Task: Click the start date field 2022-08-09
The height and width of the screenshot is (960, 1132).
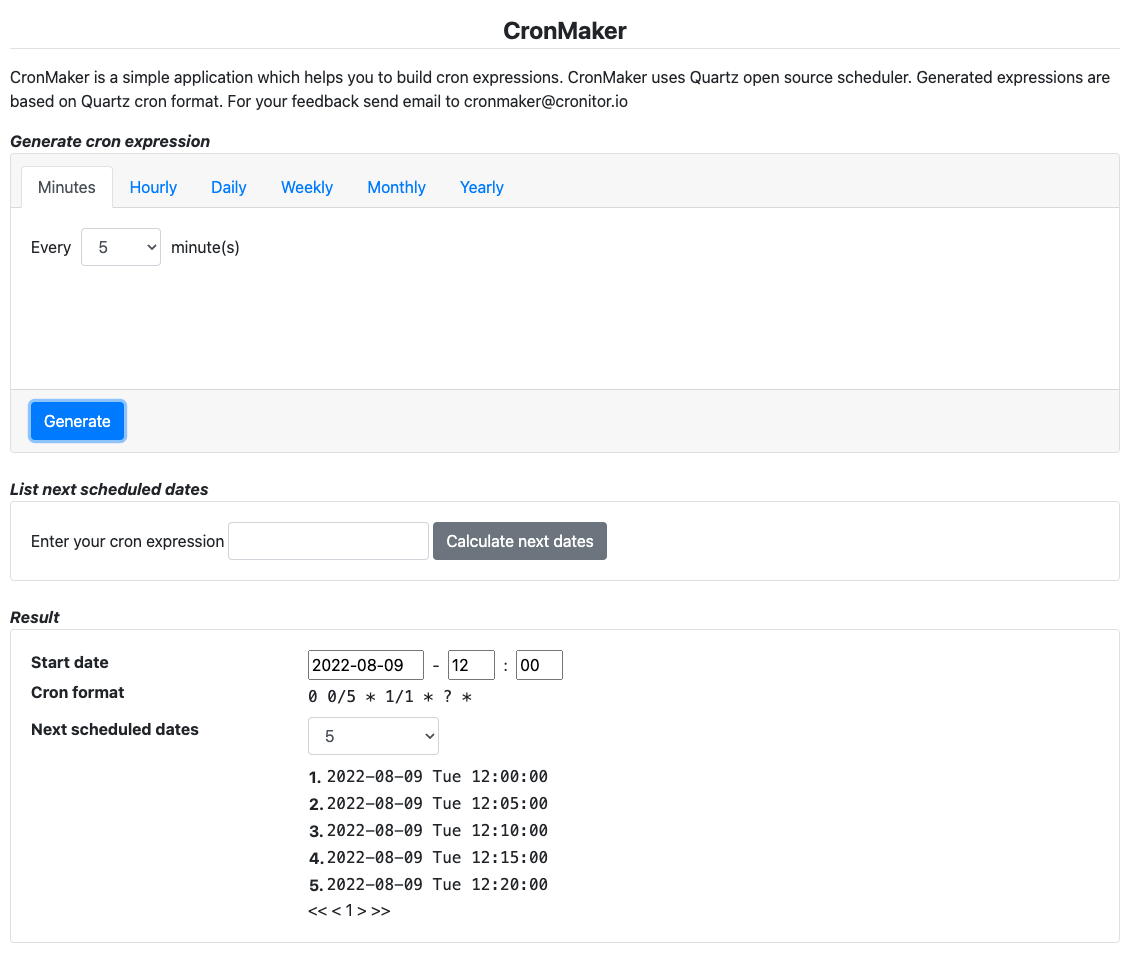Action: tap(365, 665)
